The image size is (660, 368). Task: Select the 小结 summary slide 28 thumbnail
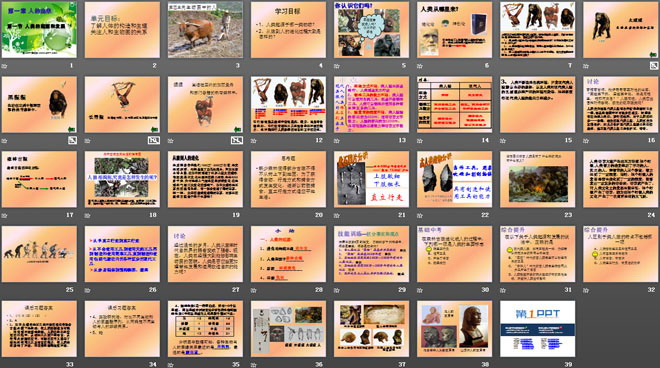point(288,254)
